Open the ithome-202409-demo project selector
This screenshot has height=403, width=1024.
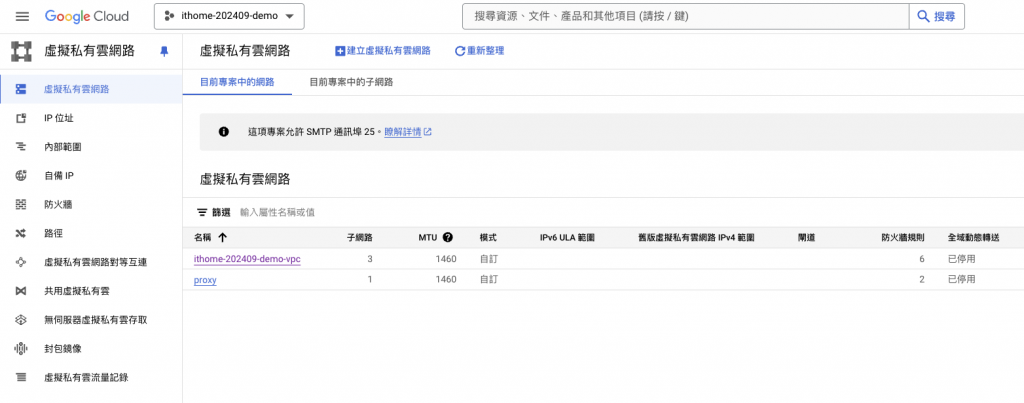click(x=229, y=16)
